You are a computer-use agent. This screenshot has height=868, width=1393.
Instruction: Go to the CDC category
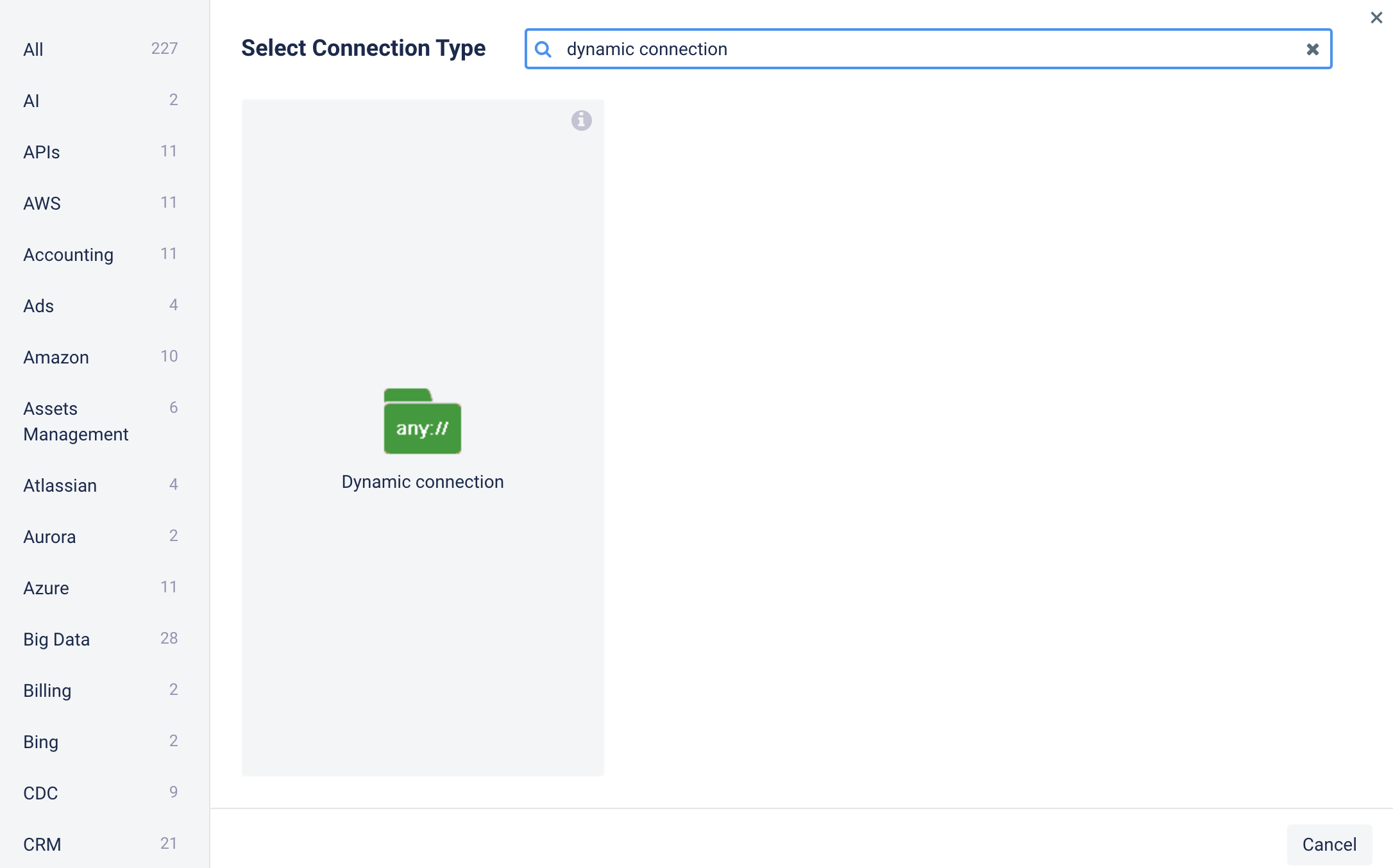[101, 793]
